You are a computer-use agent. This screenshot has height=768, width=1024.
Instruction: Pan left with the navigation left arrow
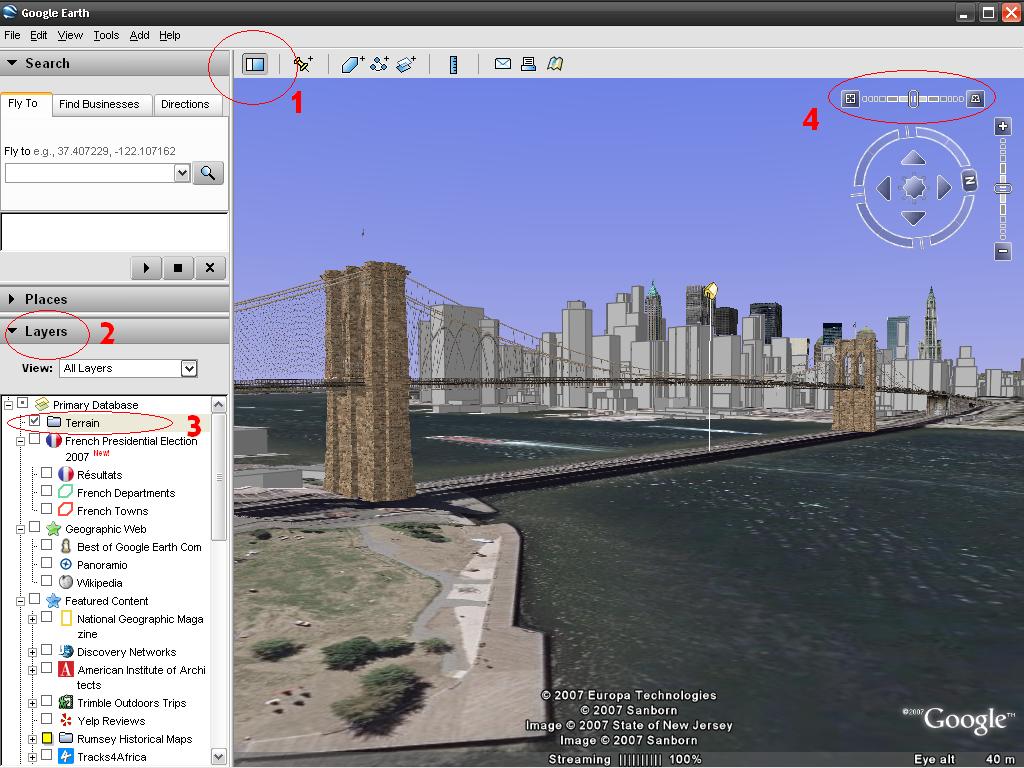pos(883,188)
